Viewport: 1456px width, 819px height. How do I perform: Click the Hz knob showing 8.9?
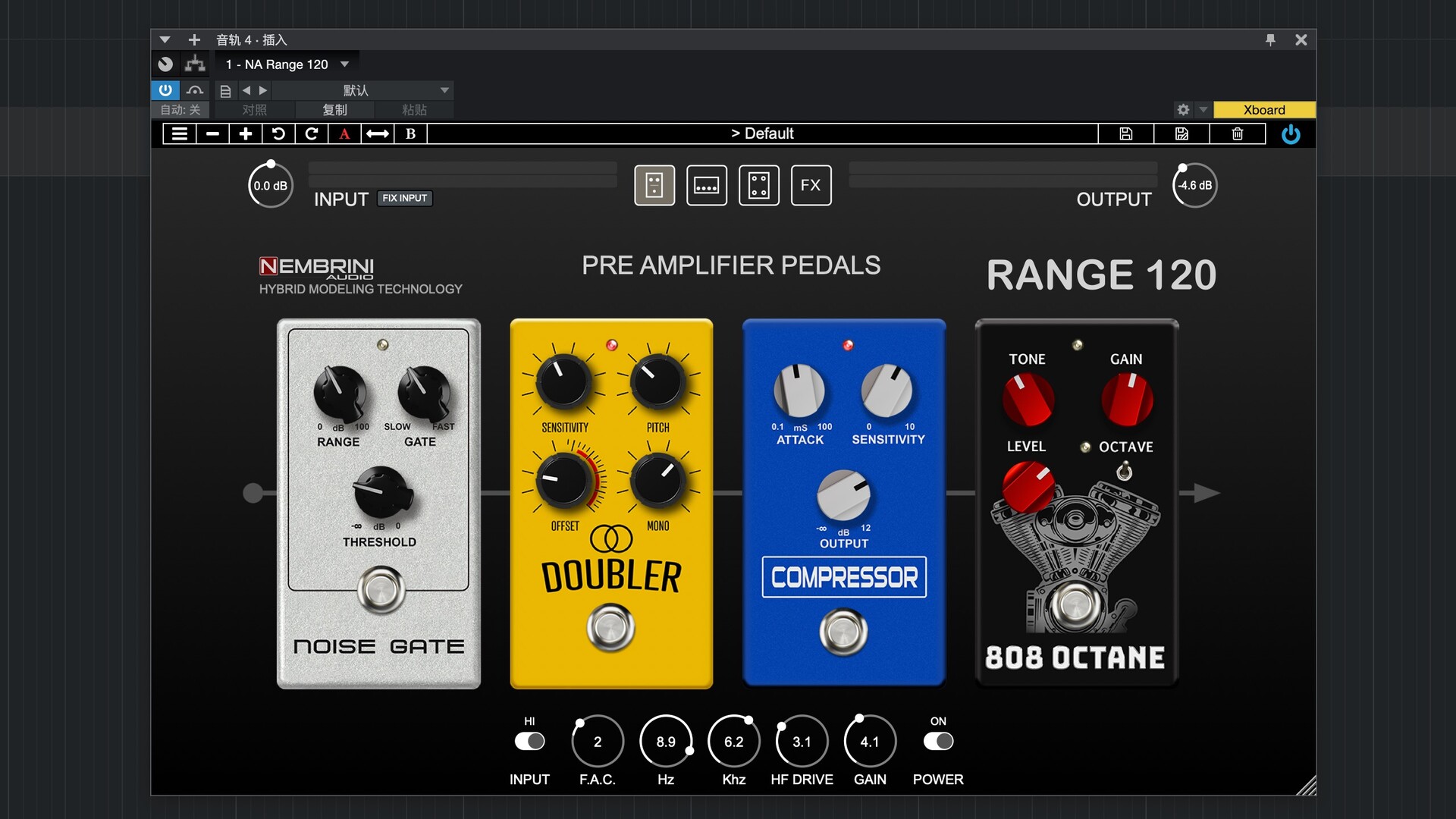click(x=666, y=742)
